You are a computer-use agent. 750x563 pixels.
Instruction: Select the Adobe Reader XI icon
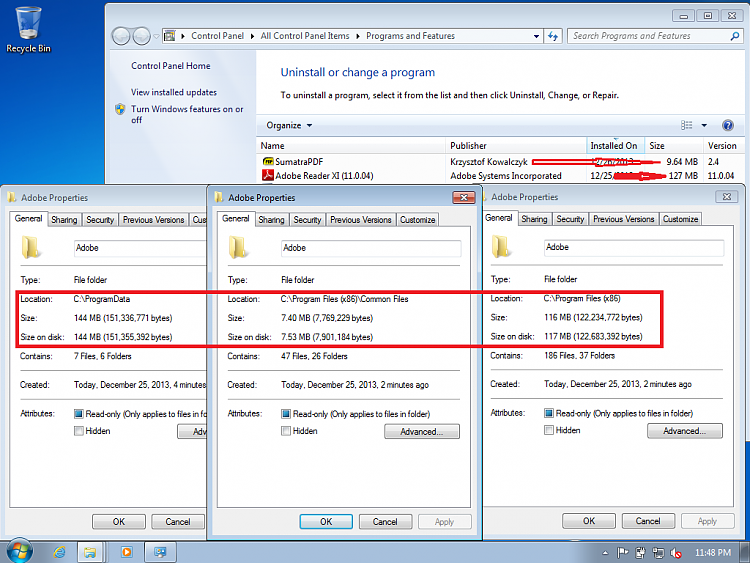pos(268,176)
